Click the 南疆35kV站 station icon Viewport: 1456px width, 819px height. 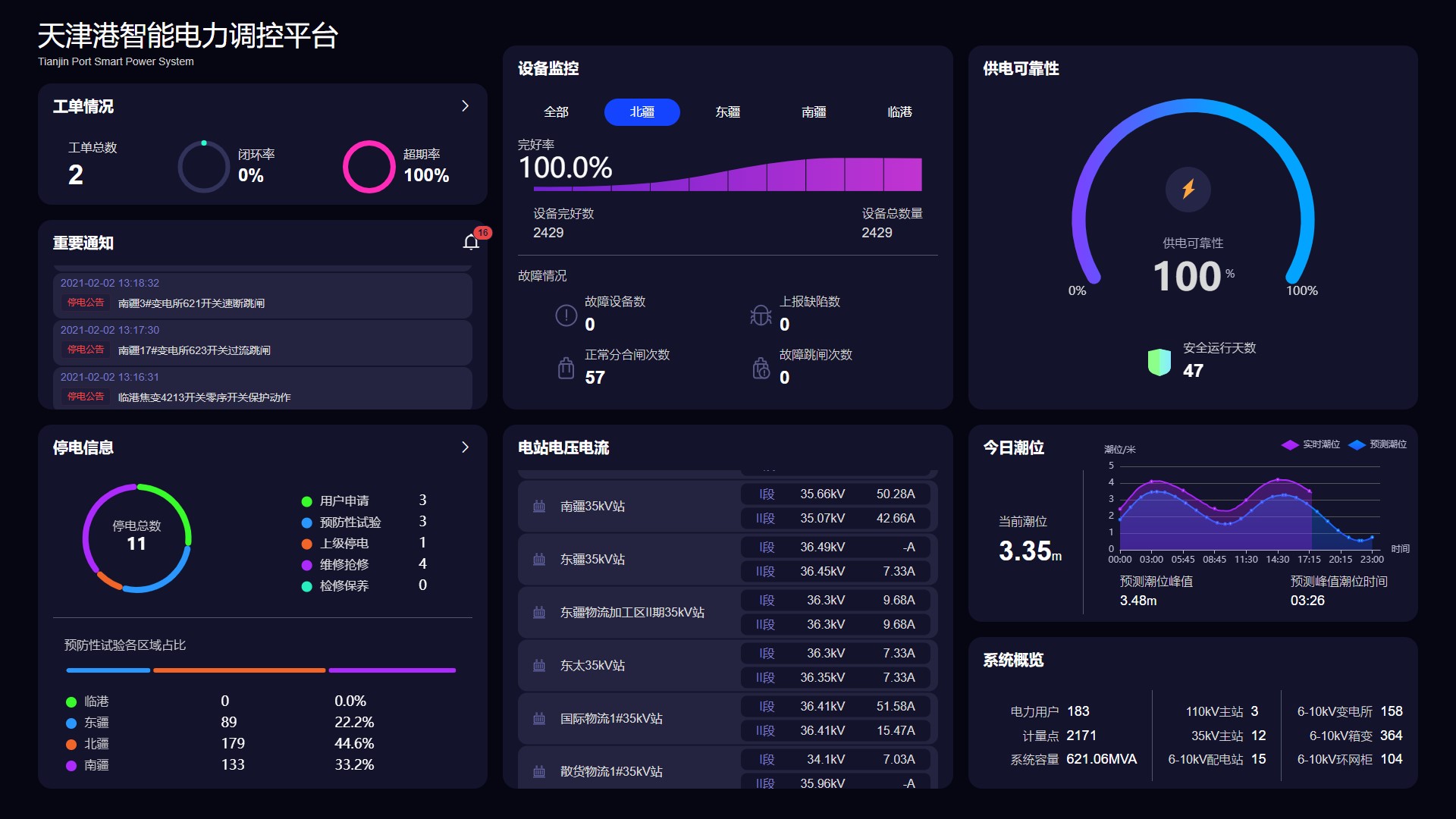(x=539, y=506)
